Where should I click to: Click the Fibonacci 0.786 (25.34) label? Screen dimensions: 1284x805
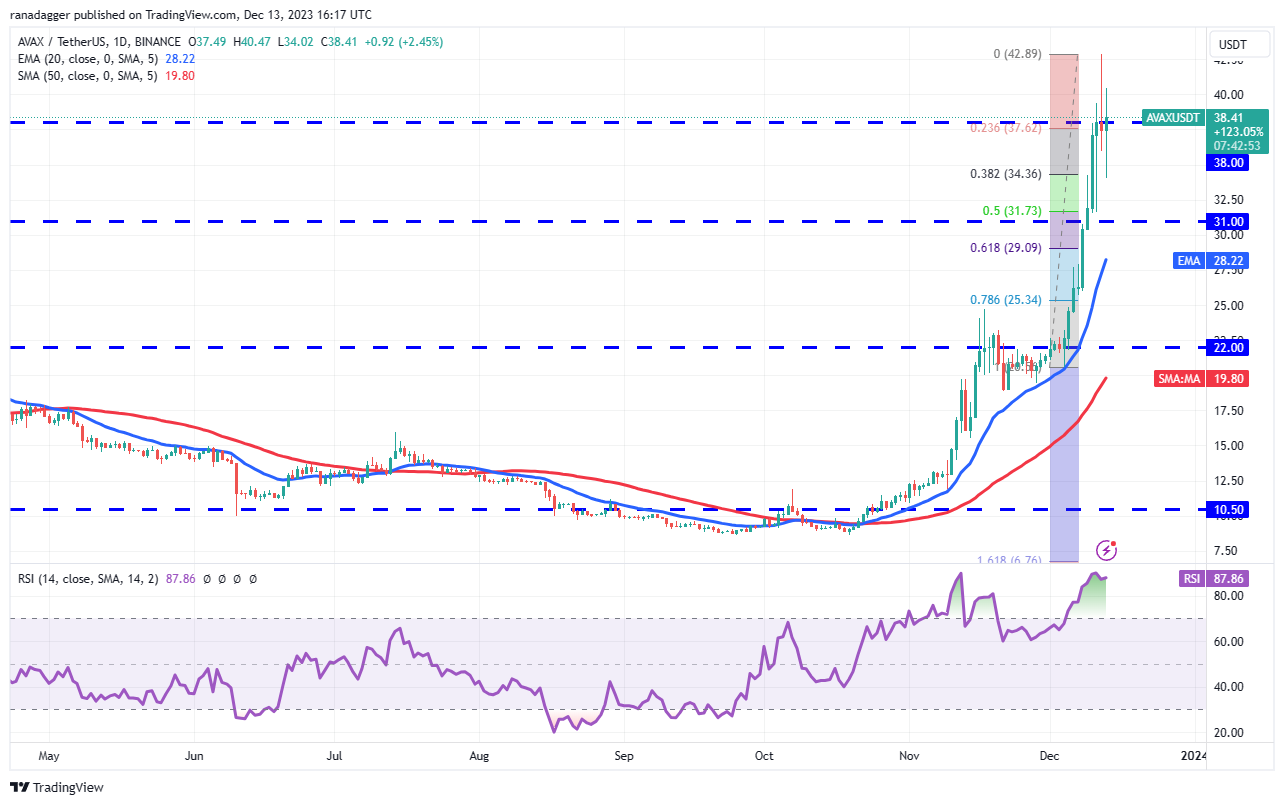1005,299
